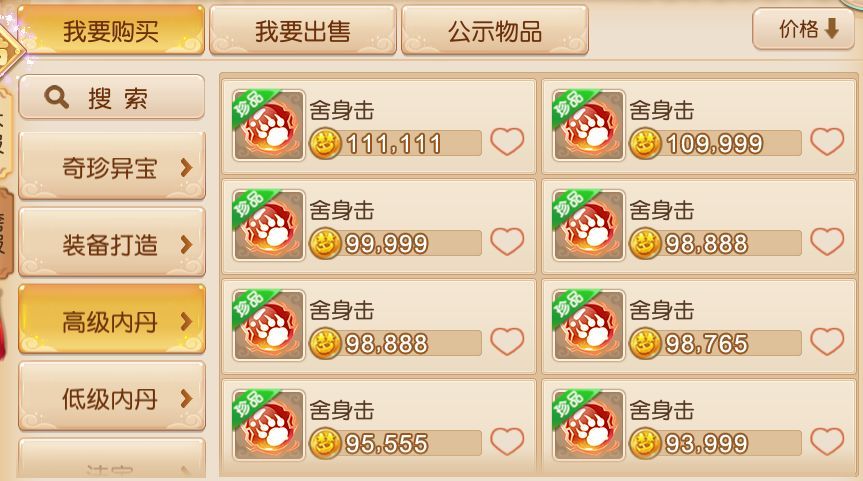This screenshot has width=863, height=481.
Task: Expand the 奇珍异宝 category
Action: click(112, 166)
